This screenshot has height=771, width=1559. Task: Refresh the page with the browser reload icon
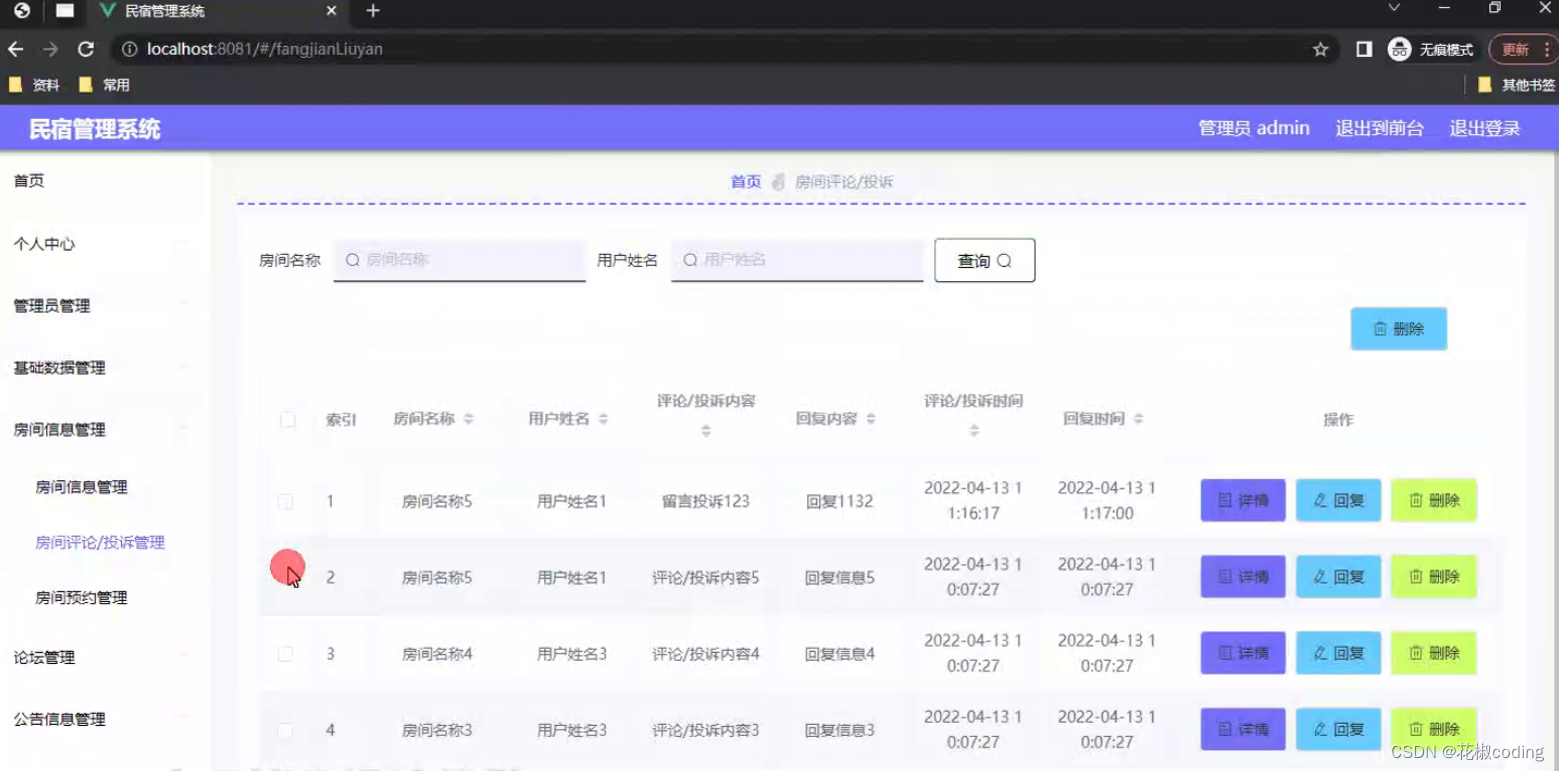point(85,48)
